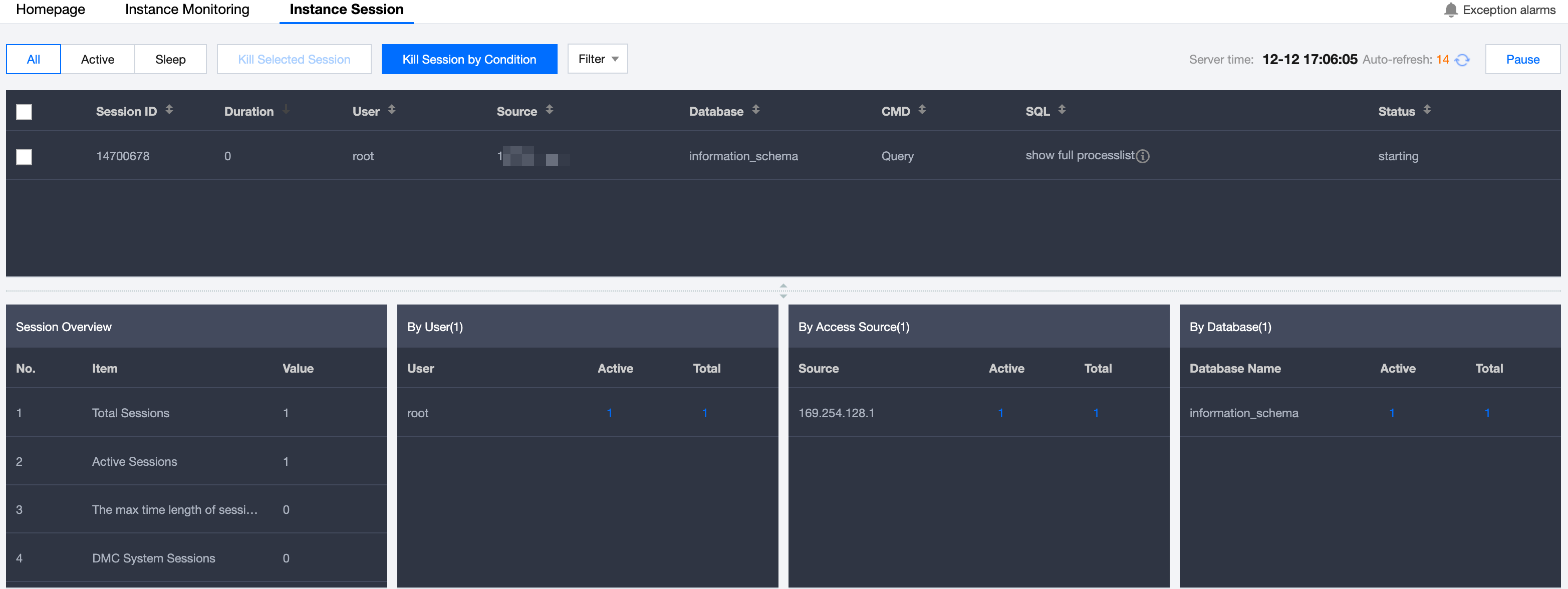
Task: Sort by Status column arrows
Action: click(1426, 110)
